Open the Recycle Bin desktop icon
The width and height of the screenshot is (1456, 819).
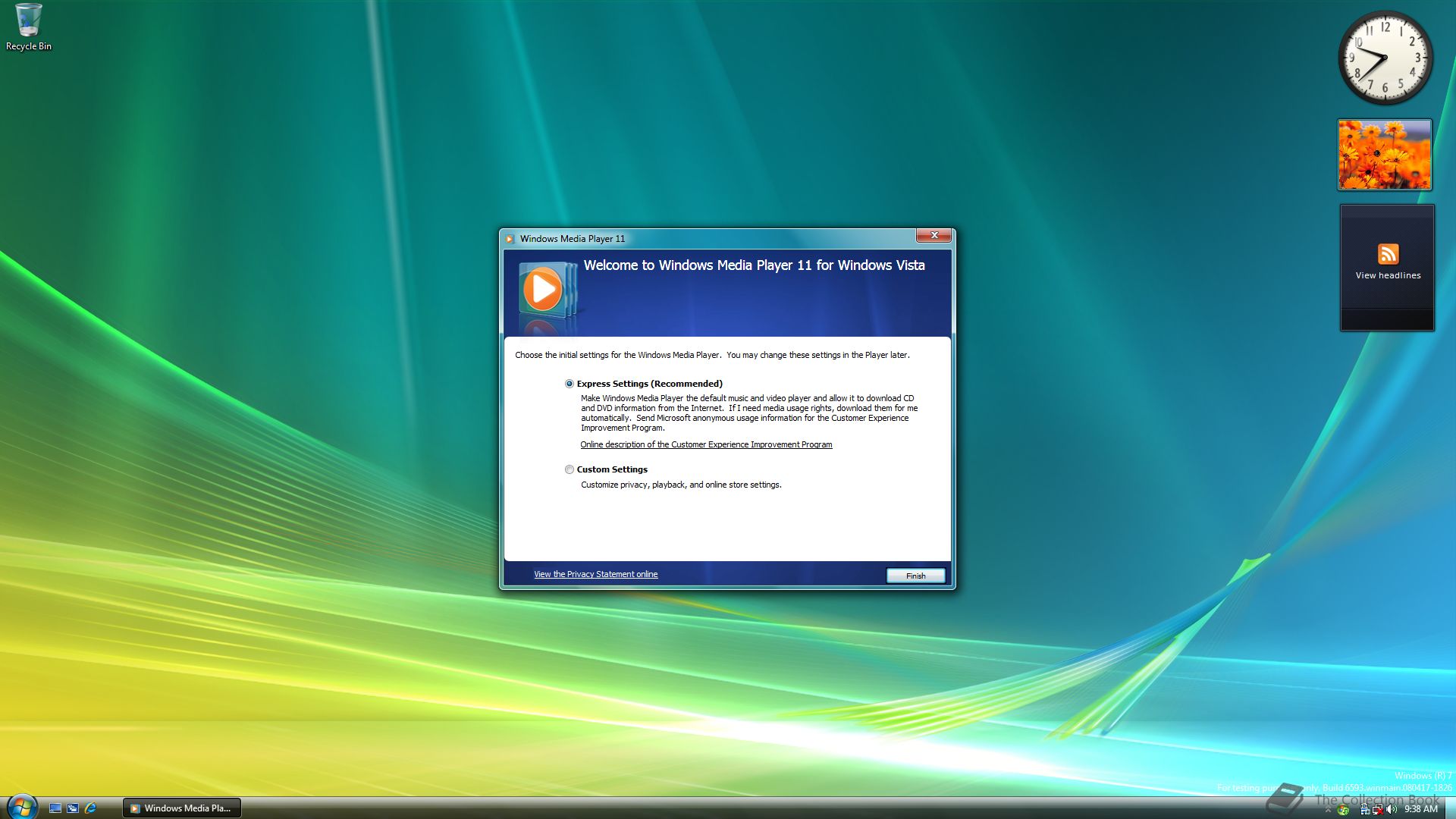pos(29,27)
